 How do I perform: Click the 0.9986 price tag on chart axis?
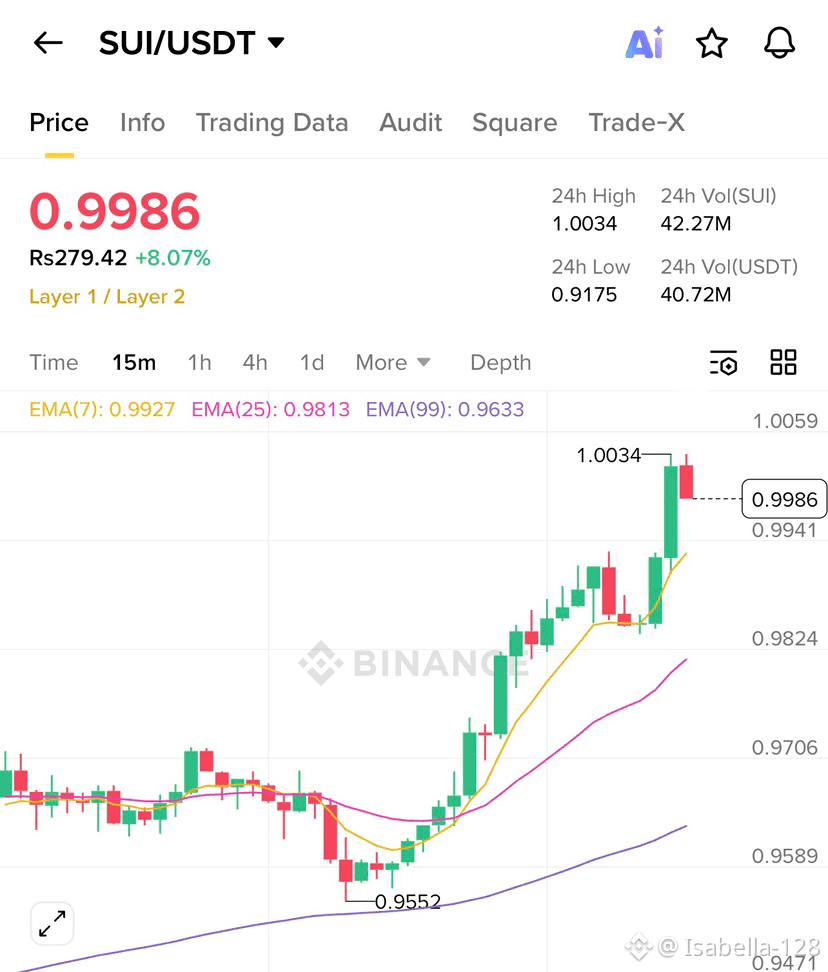[784, 499]
